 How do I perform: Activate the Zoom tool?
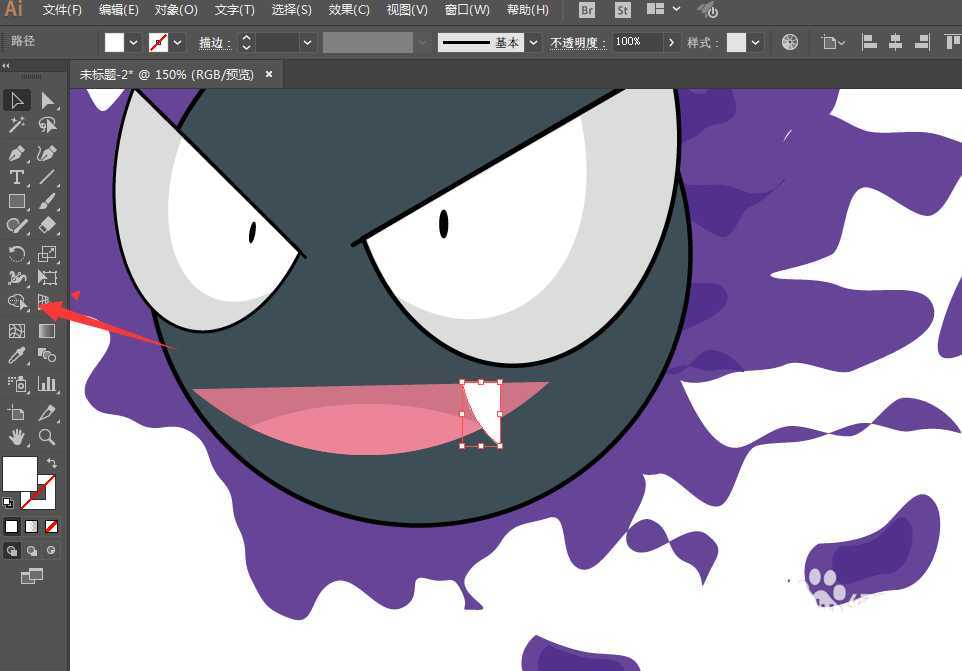click(47, 437)
